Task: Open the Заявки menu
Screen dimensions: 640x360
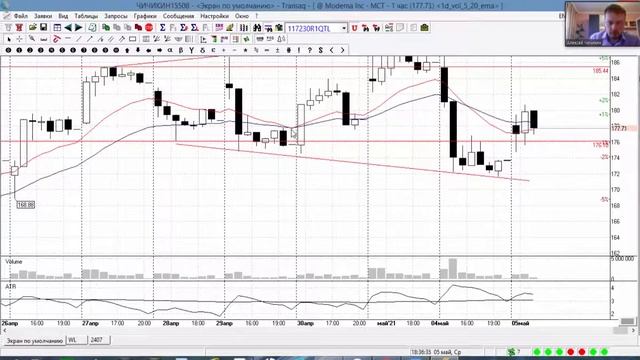Action: pos(43,16)
